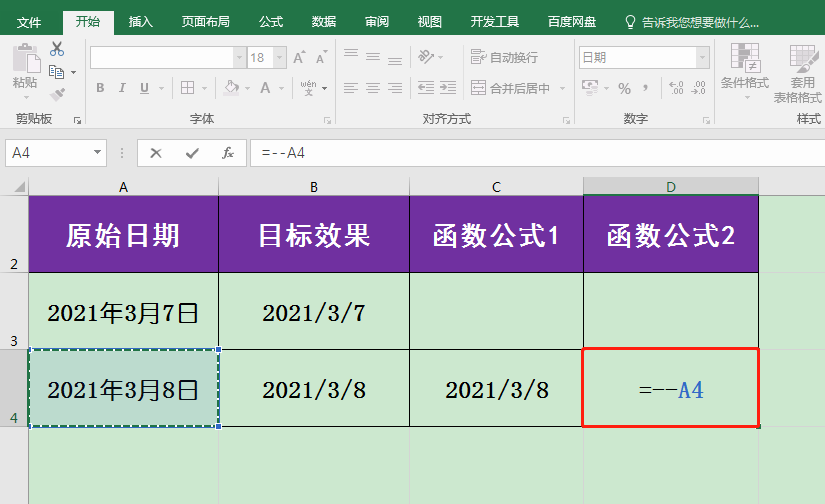Open the Name Box dropdown arrow
Screen dimensions: 825x504
pyautogui.click(x=97, y=153)
